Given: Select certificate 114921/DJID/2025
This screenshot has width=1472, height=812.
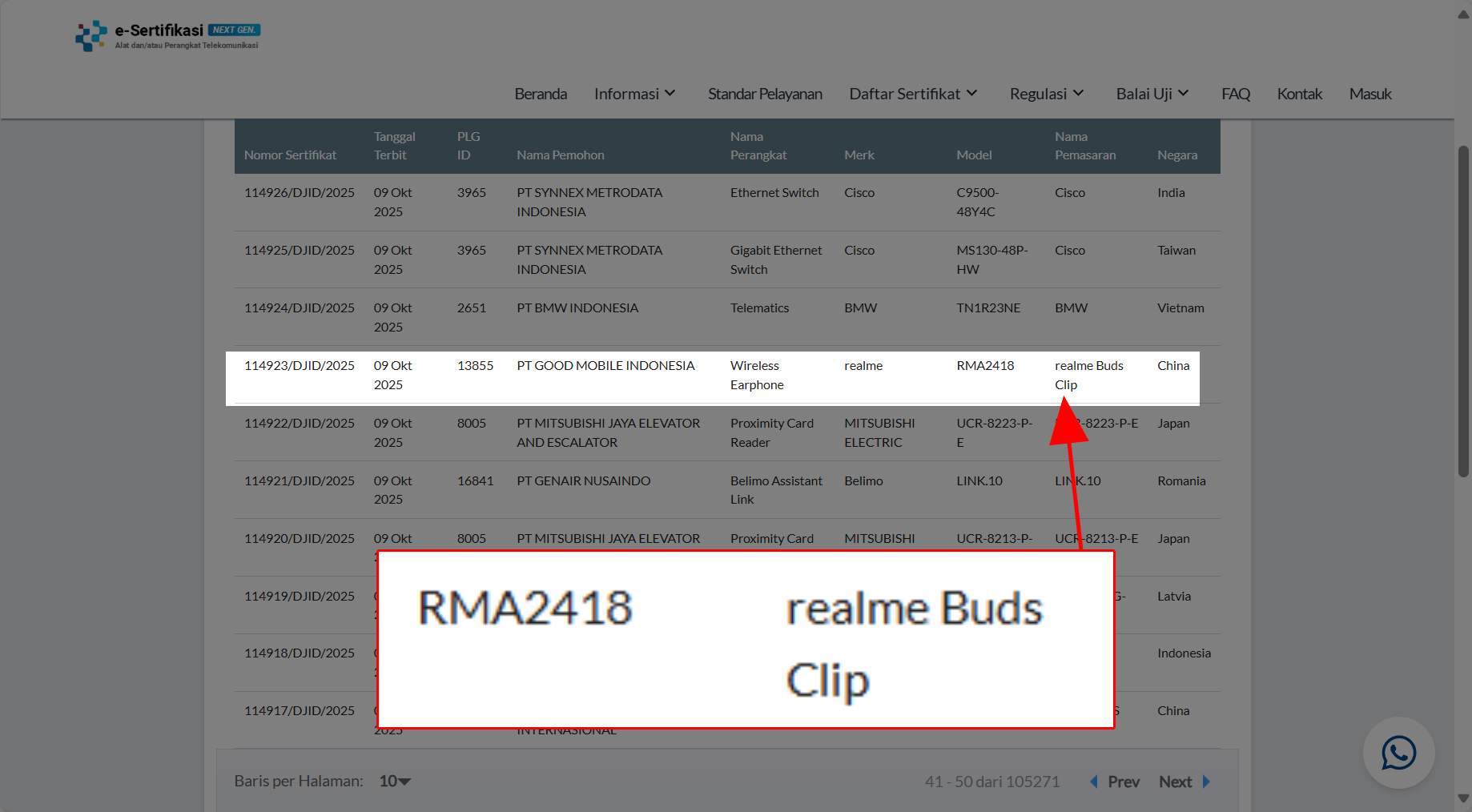Looking at the screenshot, I should (x=300, y=480).
